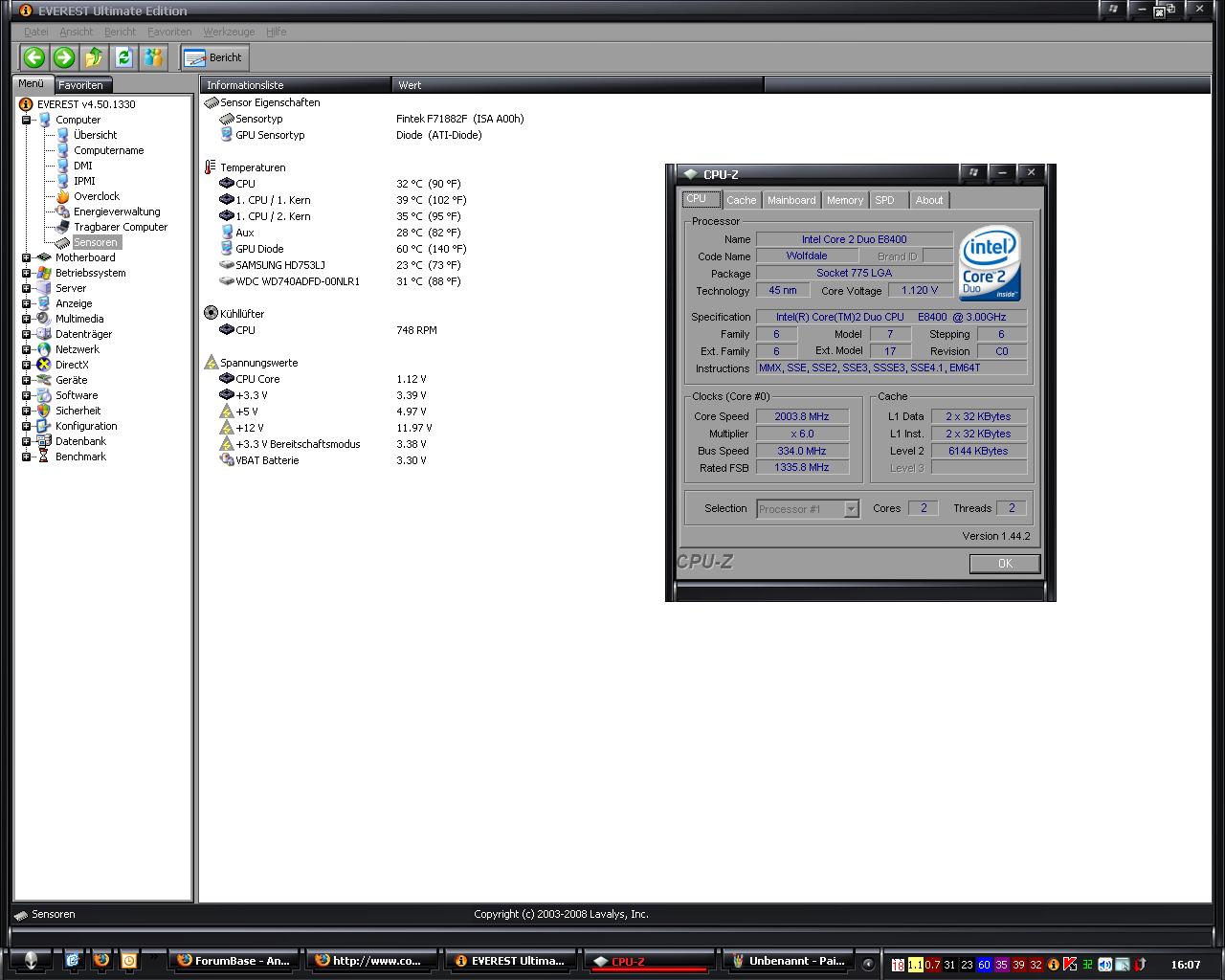Open the Datei menu

pos(35,32)
